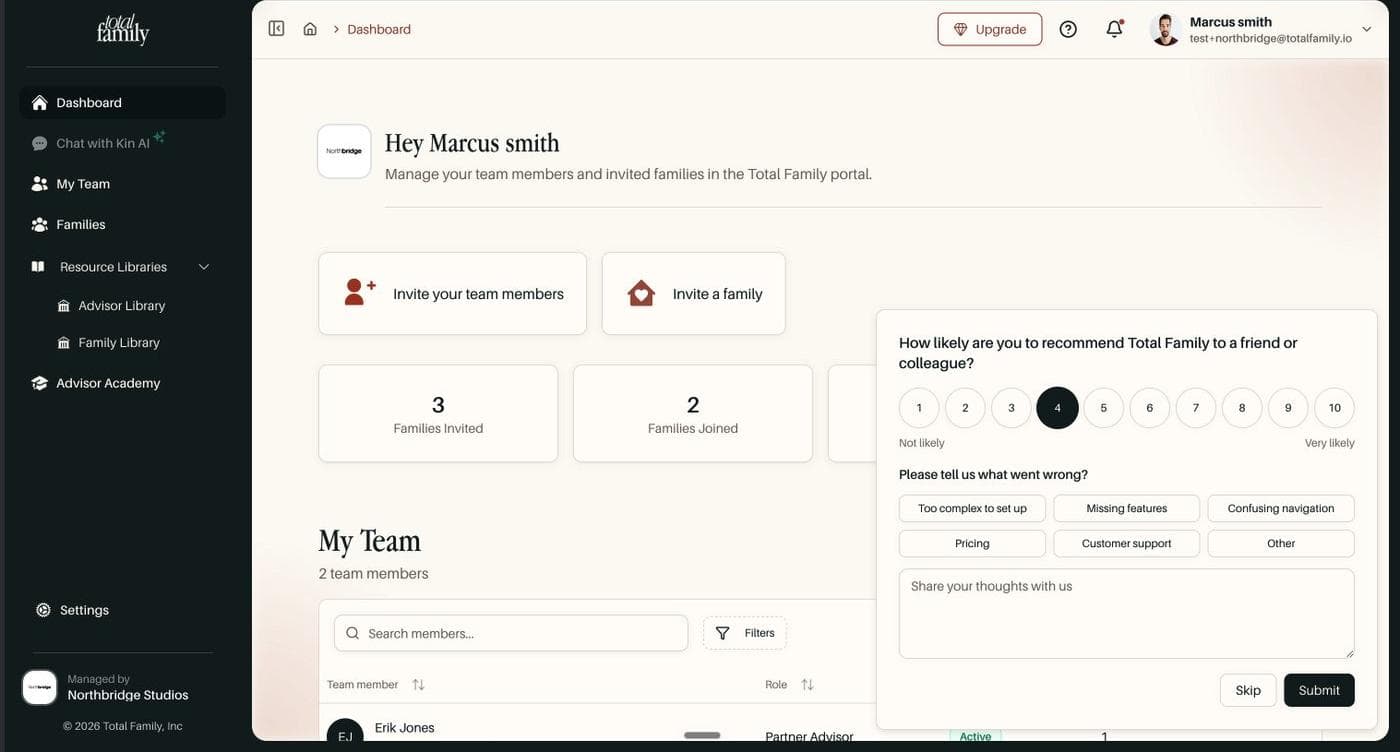Select rating 3
This screenshot has height=752, width=1400.
pyautogui.click(x=1011, y=408)
